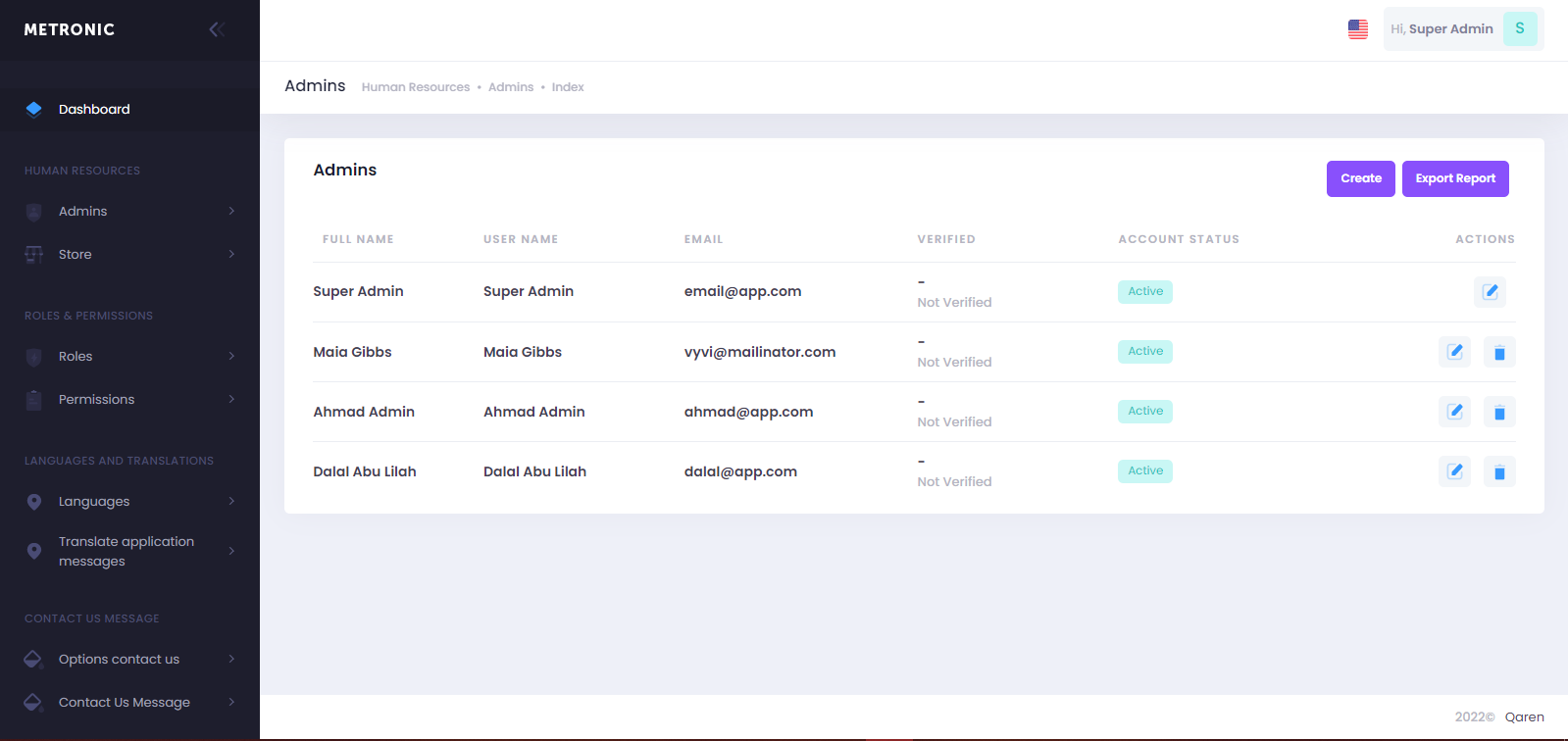Image resolution: width=1568 pixels, height=741 pixels.
Task: Click the edit icon for Super Admin
Action: point(1490,291)
